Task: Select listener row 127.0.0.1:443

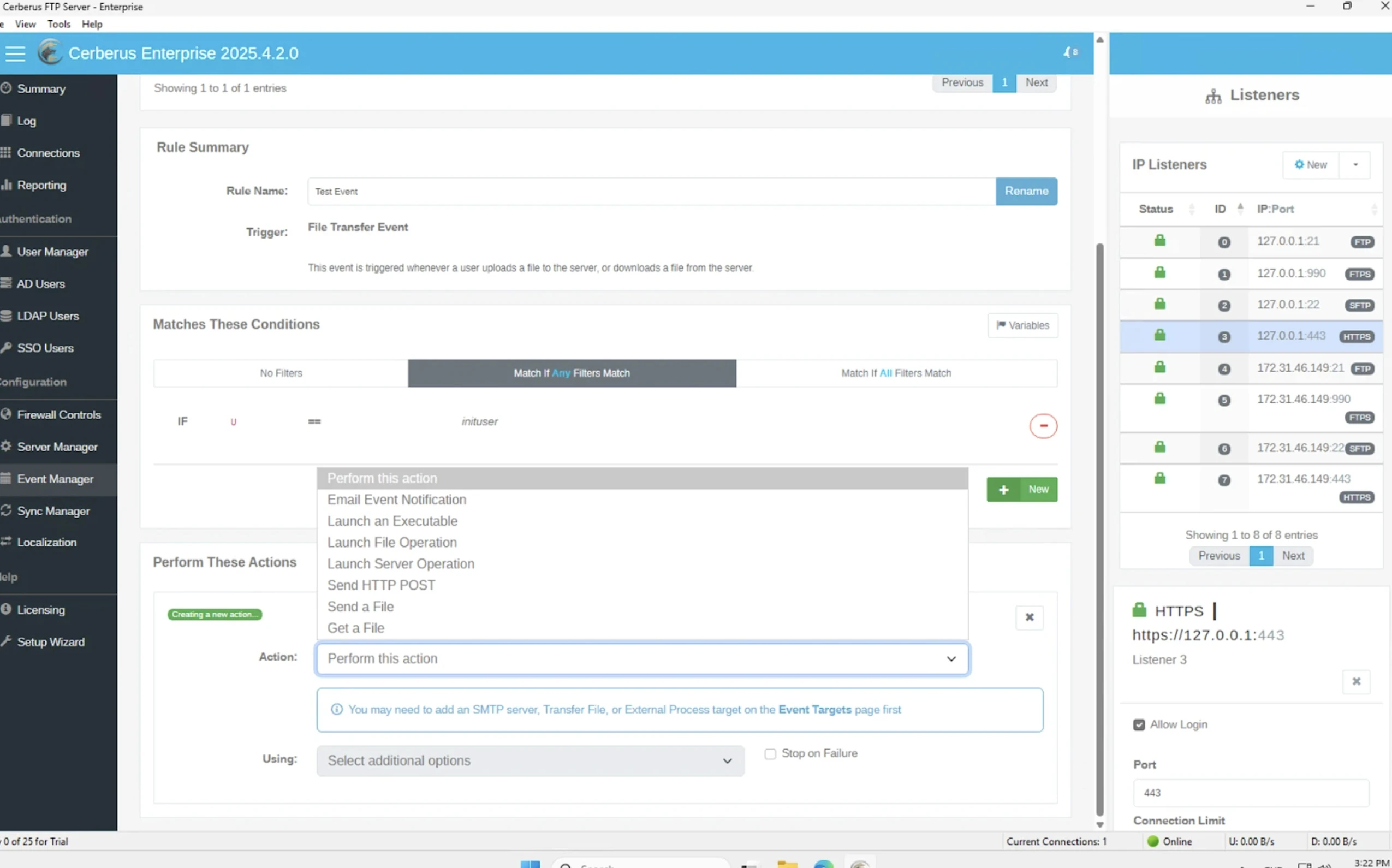Action: pos(1251,336)
